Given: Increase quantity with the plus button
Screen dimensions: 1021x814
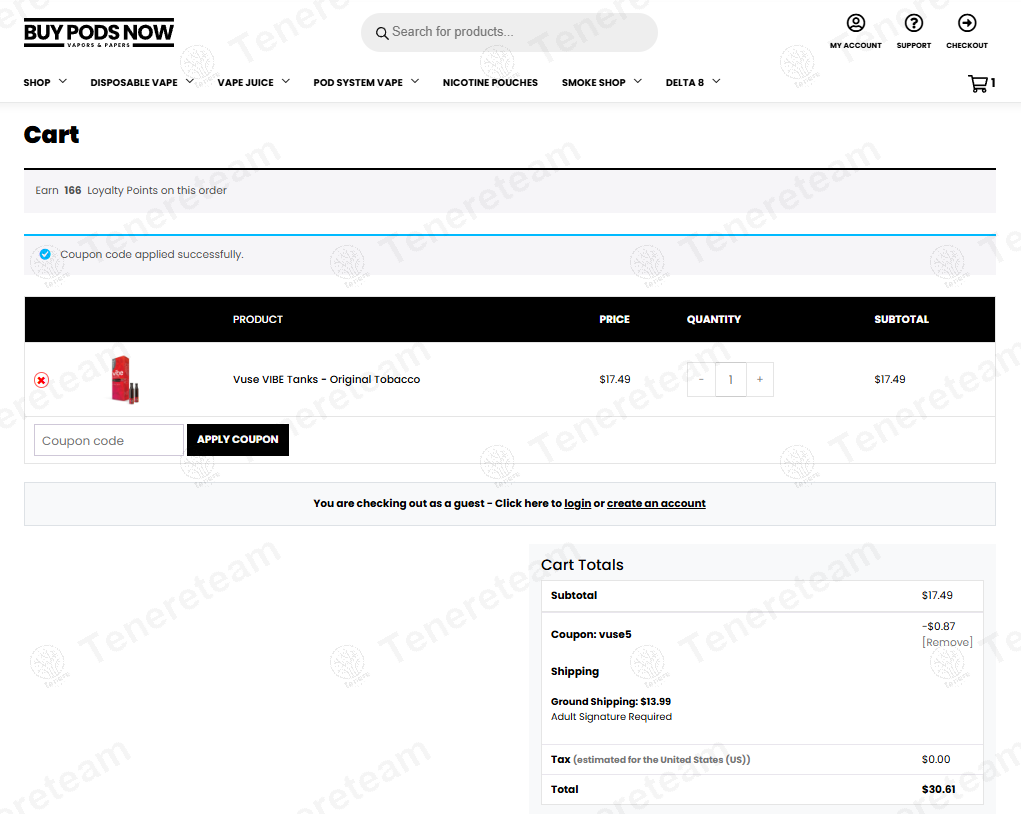Looking at the screenshot, I should click(760, 380).
